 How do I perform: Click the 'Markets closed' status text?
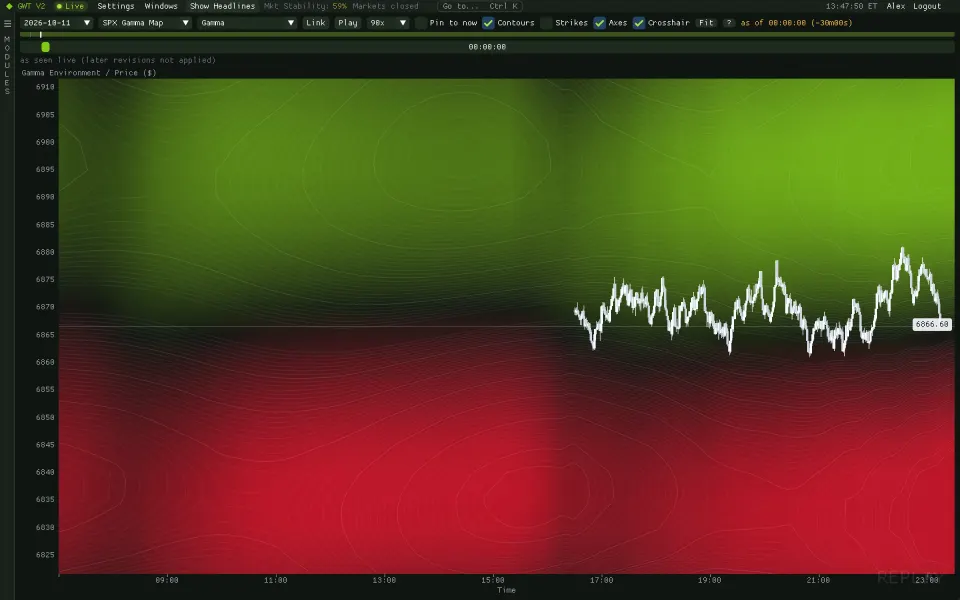tap(386, 6)
